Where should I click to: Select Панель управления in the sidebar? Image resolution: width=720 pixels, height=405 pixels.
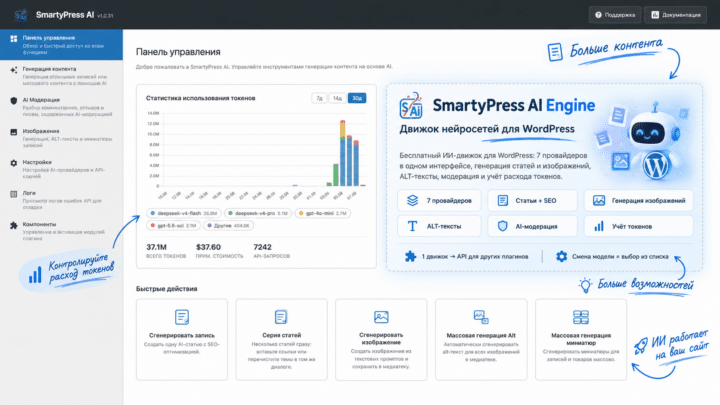62,45
